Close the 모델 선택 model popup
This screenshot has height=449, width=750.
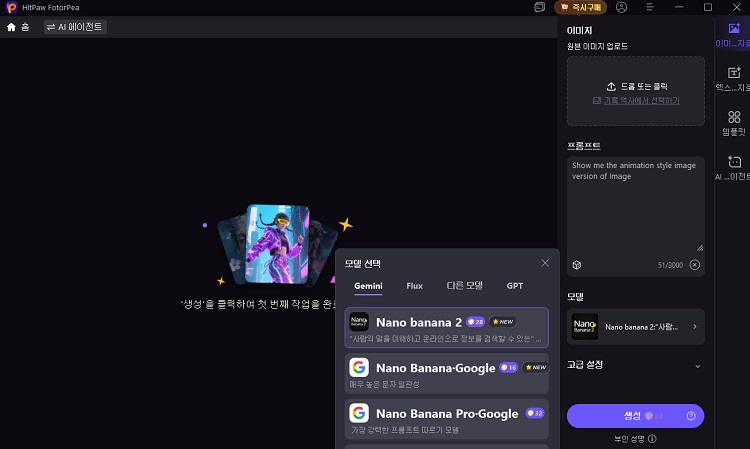[545, 263]
